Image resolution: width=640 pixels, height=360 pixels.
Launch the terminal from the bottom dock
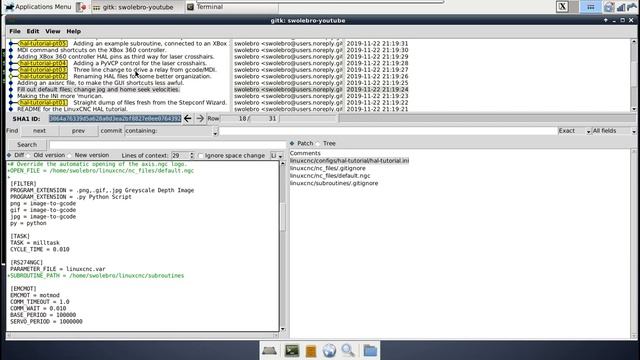[291, 351]
